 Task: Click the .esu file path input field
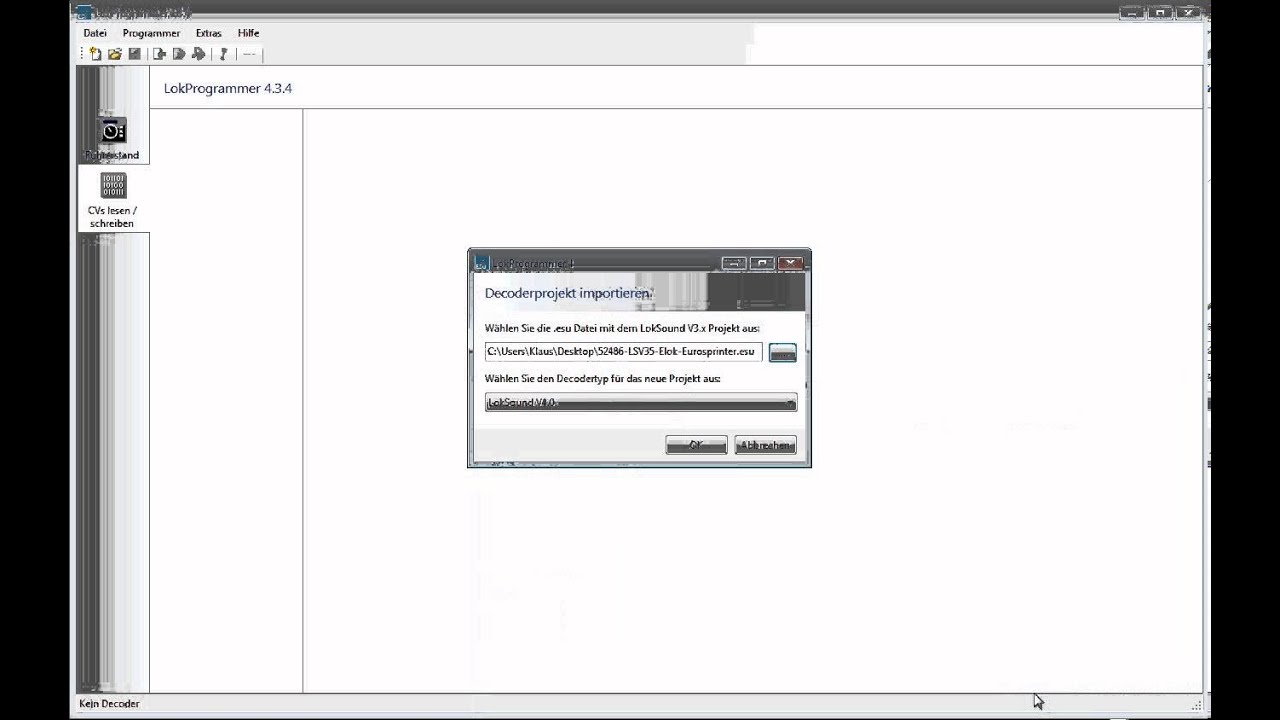(623, 352)
